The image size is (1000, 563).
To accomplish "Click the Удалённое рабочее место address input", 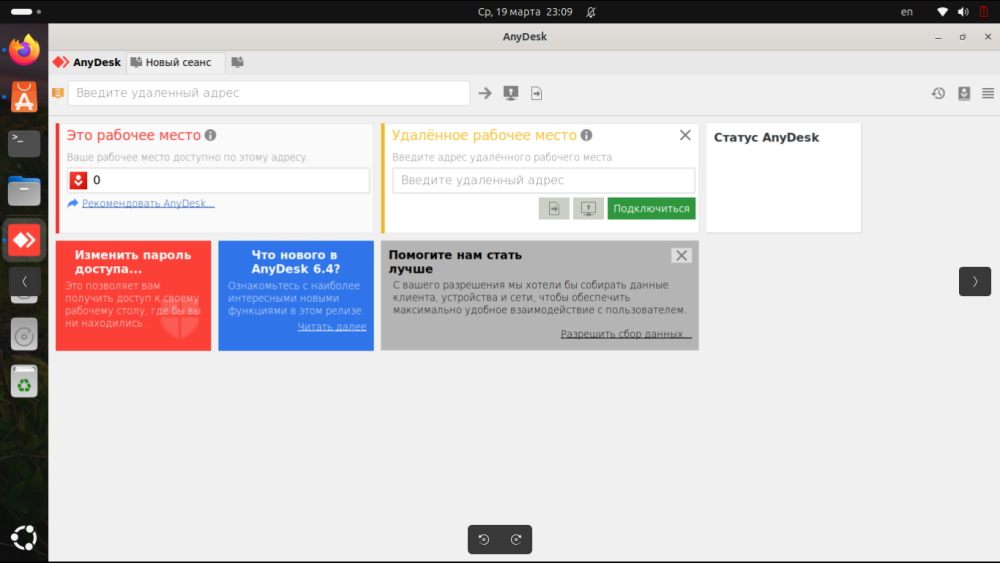I will 543,180.
